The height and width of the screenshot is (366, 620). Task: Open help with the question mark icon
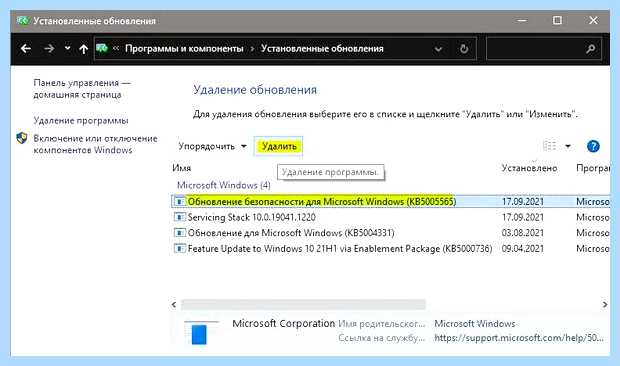[593, 146]
